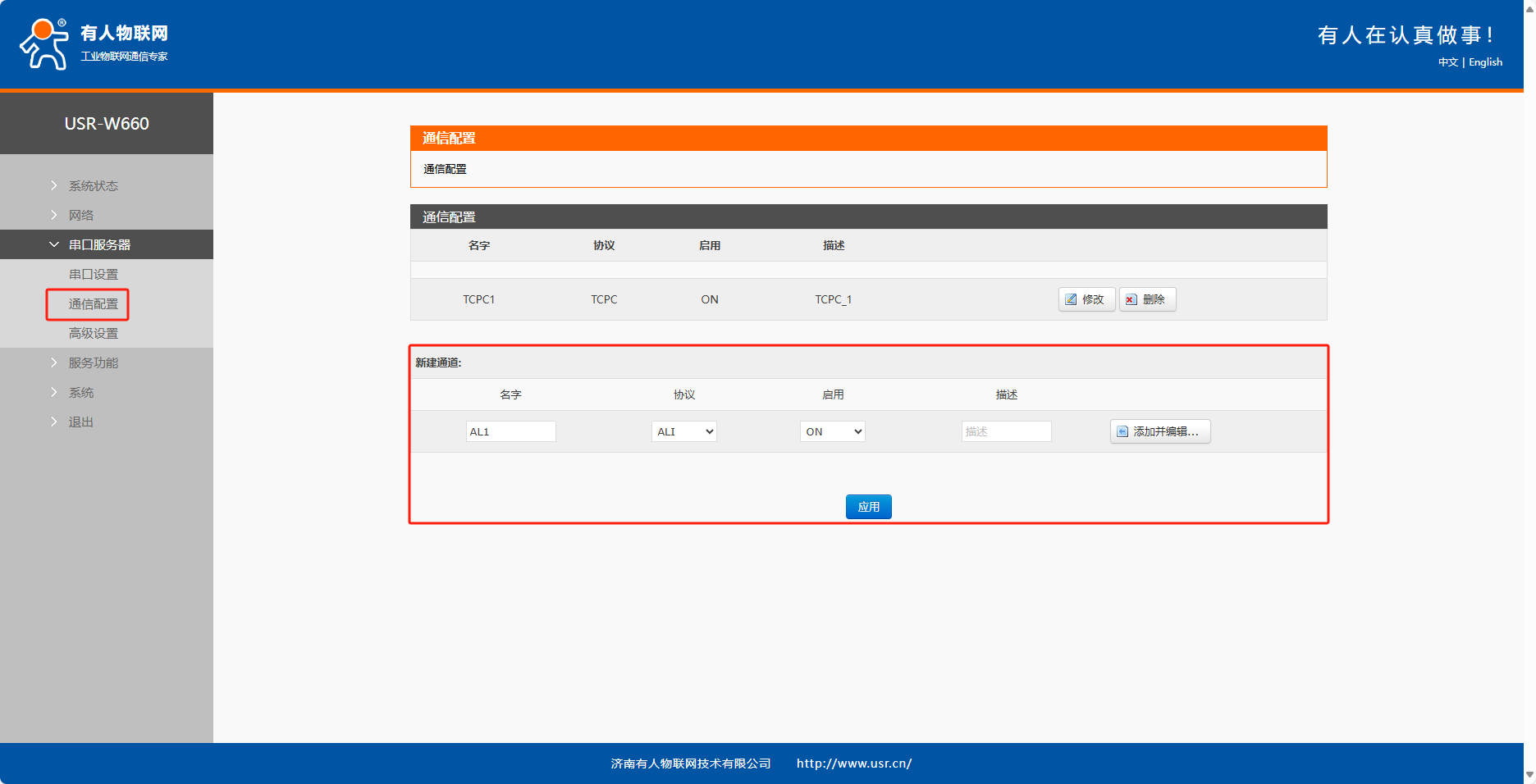The height and width of the screenshot is (784, 1536).
Task: Open the 协议 ALI protocol dropdown
Action: (683, 431)
